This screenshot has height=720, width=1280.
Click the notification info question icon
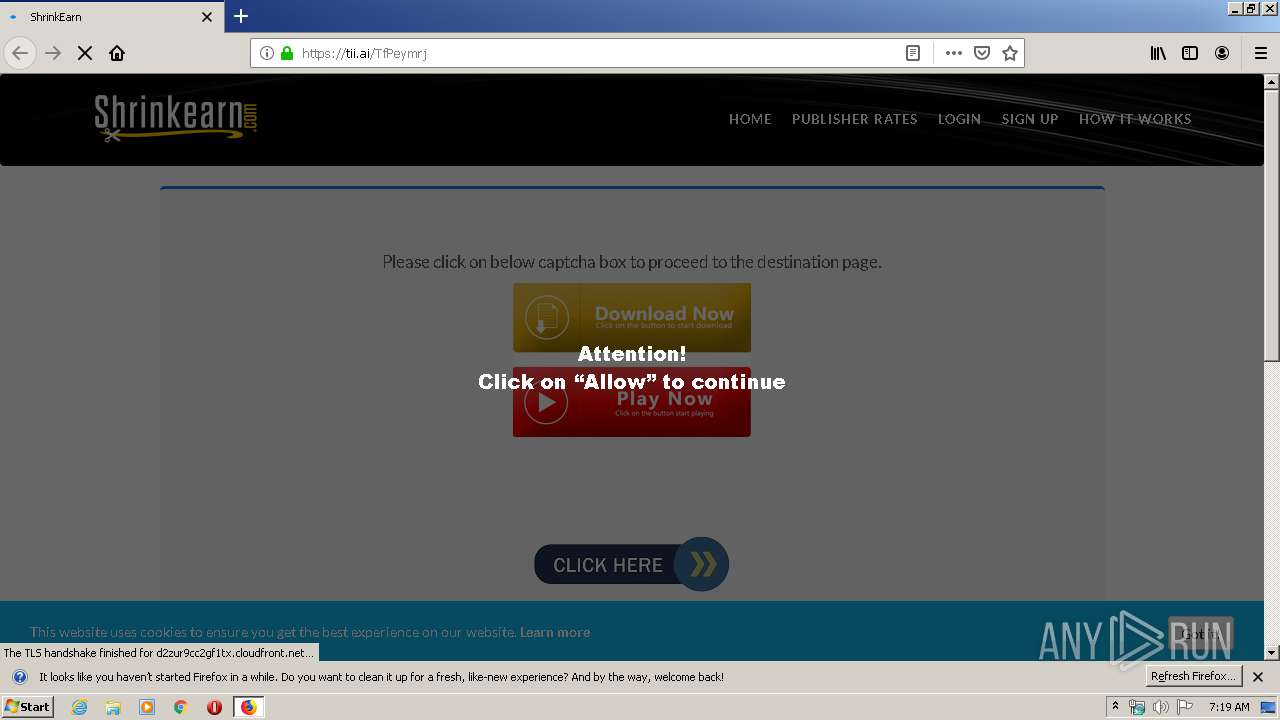pyautogui.click(x=19, y=677)
